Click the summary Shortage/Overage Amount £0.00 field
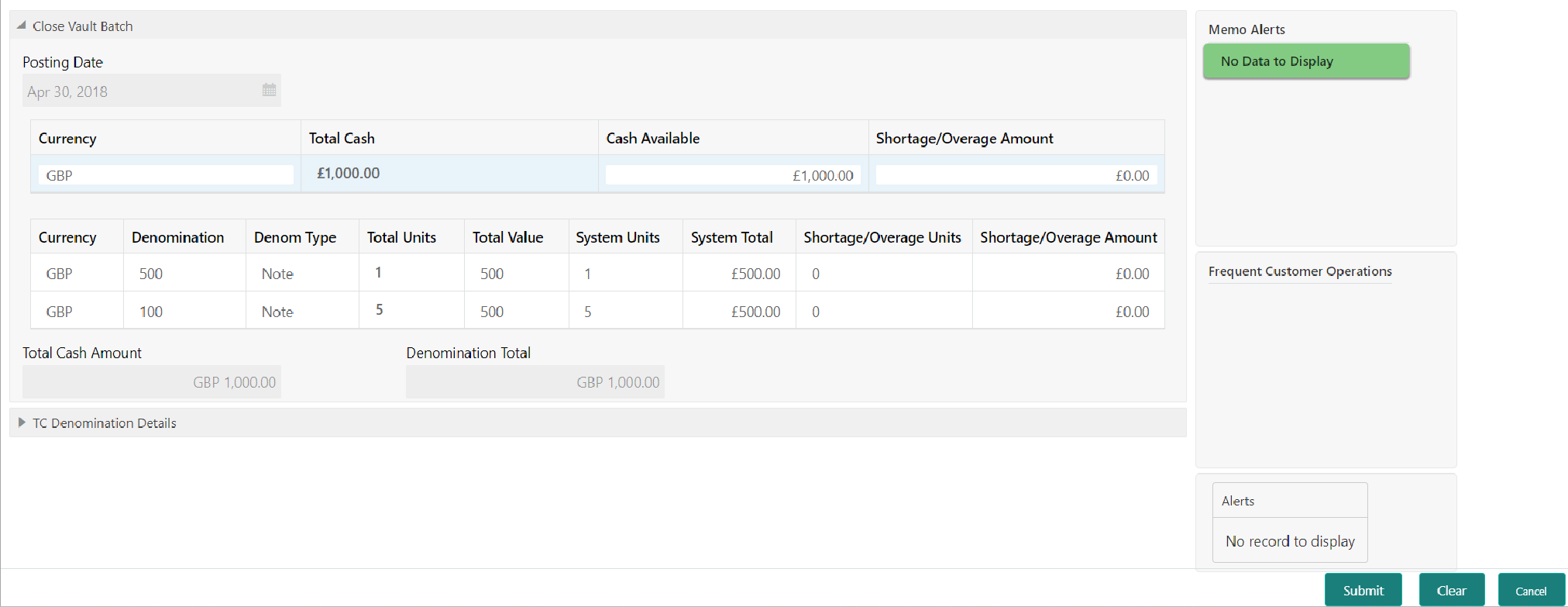 1016,175
